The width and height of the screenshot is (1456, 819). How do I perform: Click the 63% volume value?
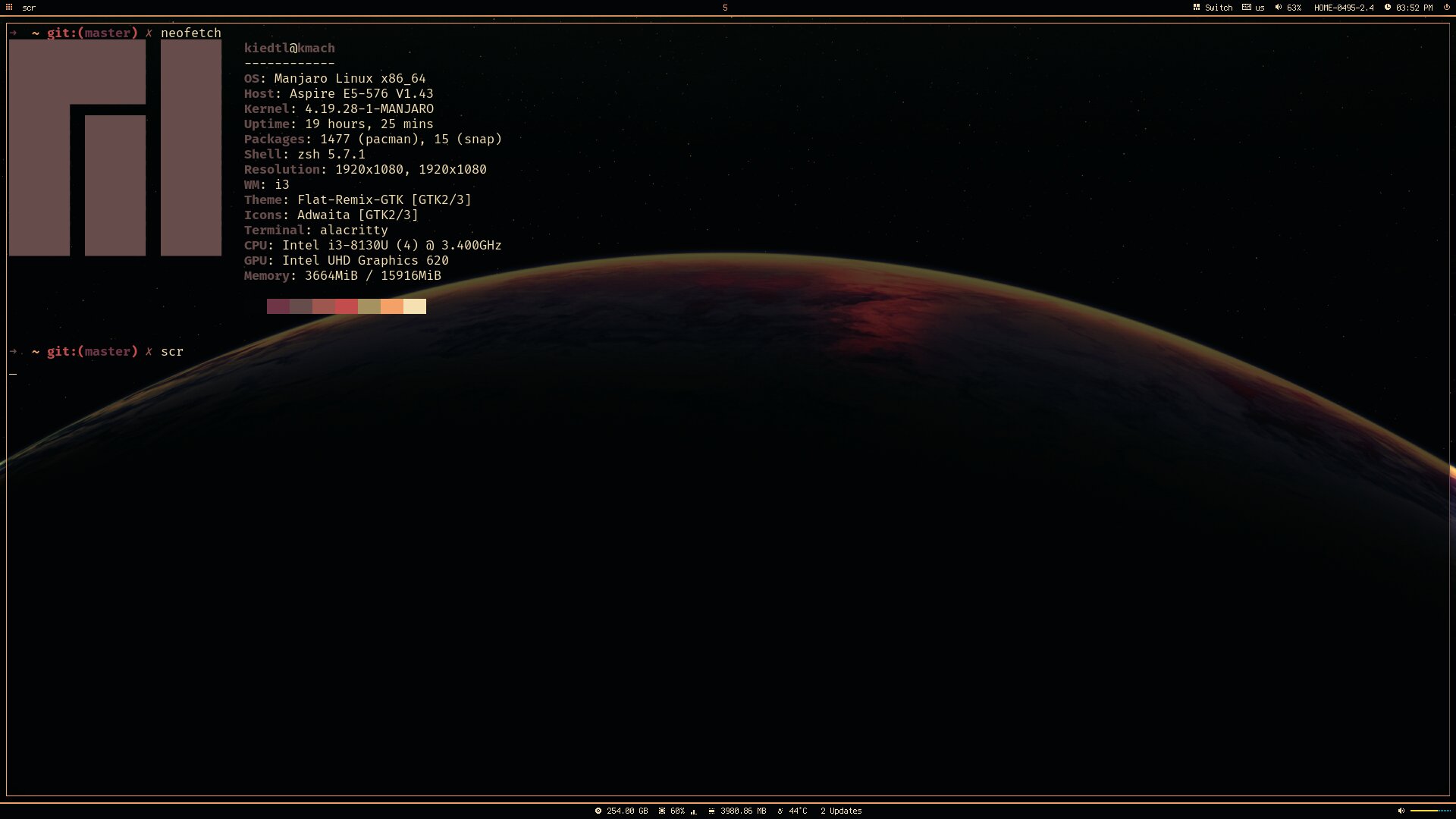tap(1294, 8)
